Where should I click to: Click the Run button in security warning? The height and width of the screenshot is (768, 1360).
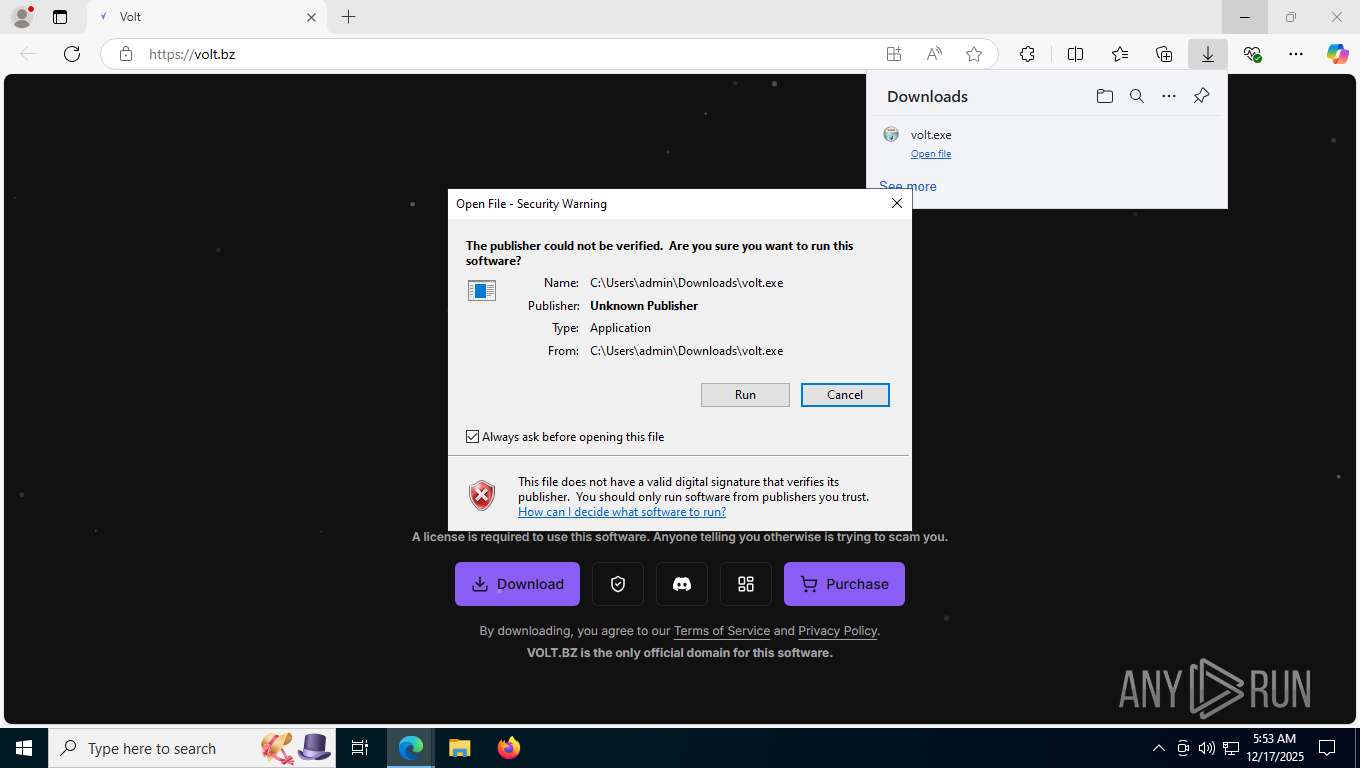coord(745,395)
